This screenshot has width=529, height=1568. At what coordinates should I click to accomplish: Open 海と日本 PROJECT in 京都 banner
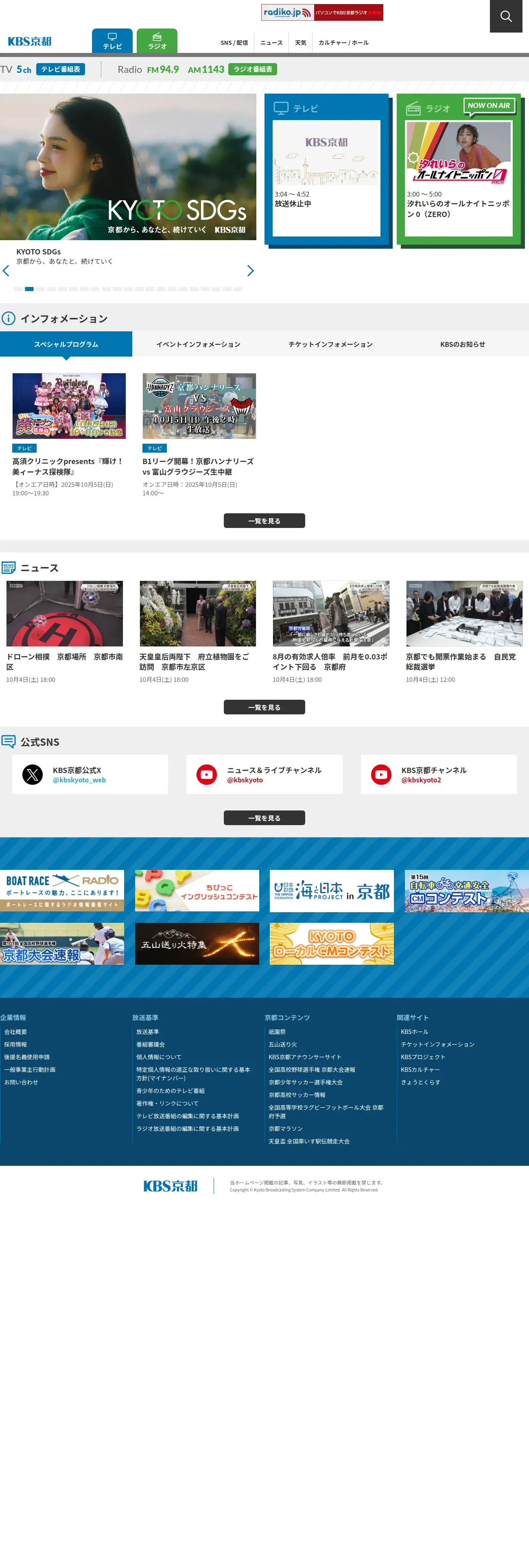tap(332, 891)
